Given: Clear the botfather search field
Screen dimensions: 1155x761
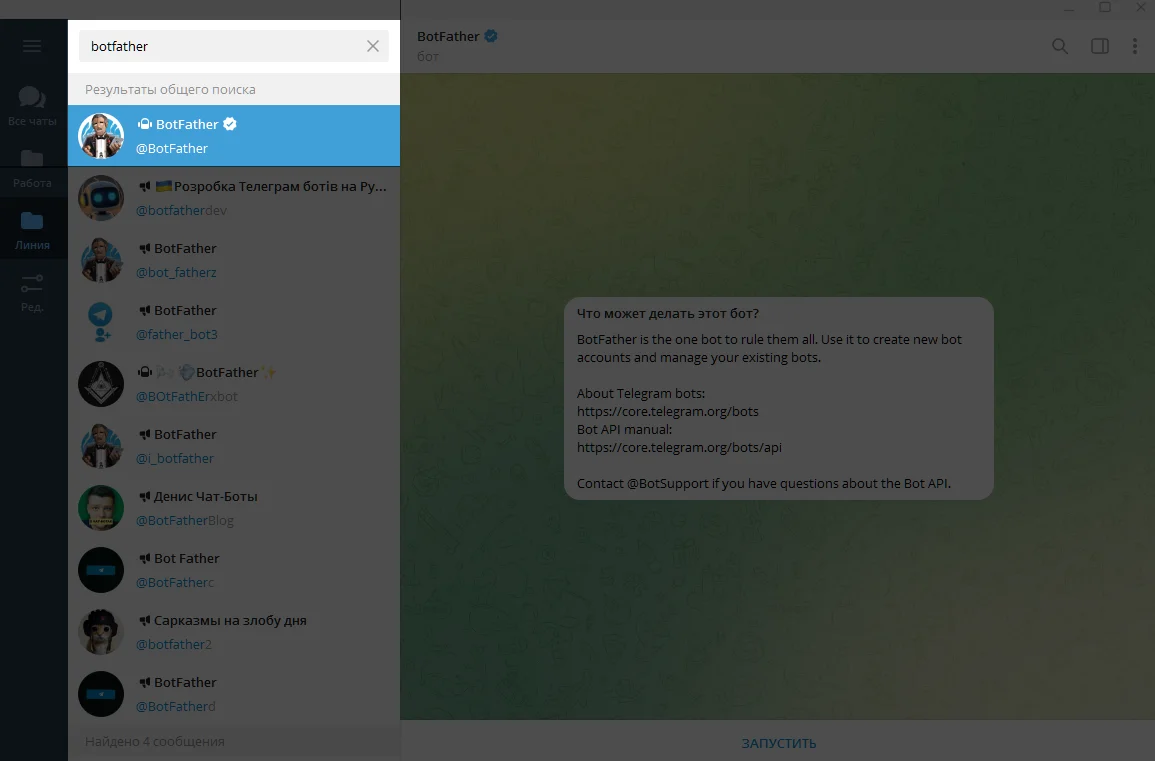Looking at the screenshot, I should [373, 46].
